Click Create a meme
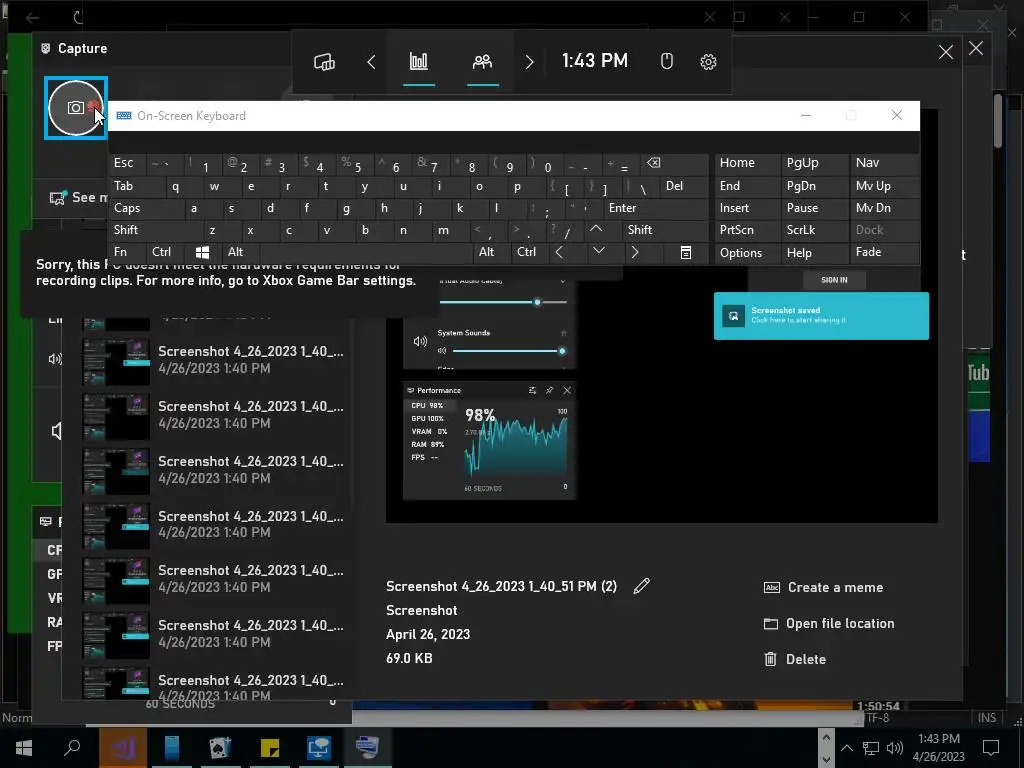The height and width of the screenshot is (768, 1024). point(824,587)
